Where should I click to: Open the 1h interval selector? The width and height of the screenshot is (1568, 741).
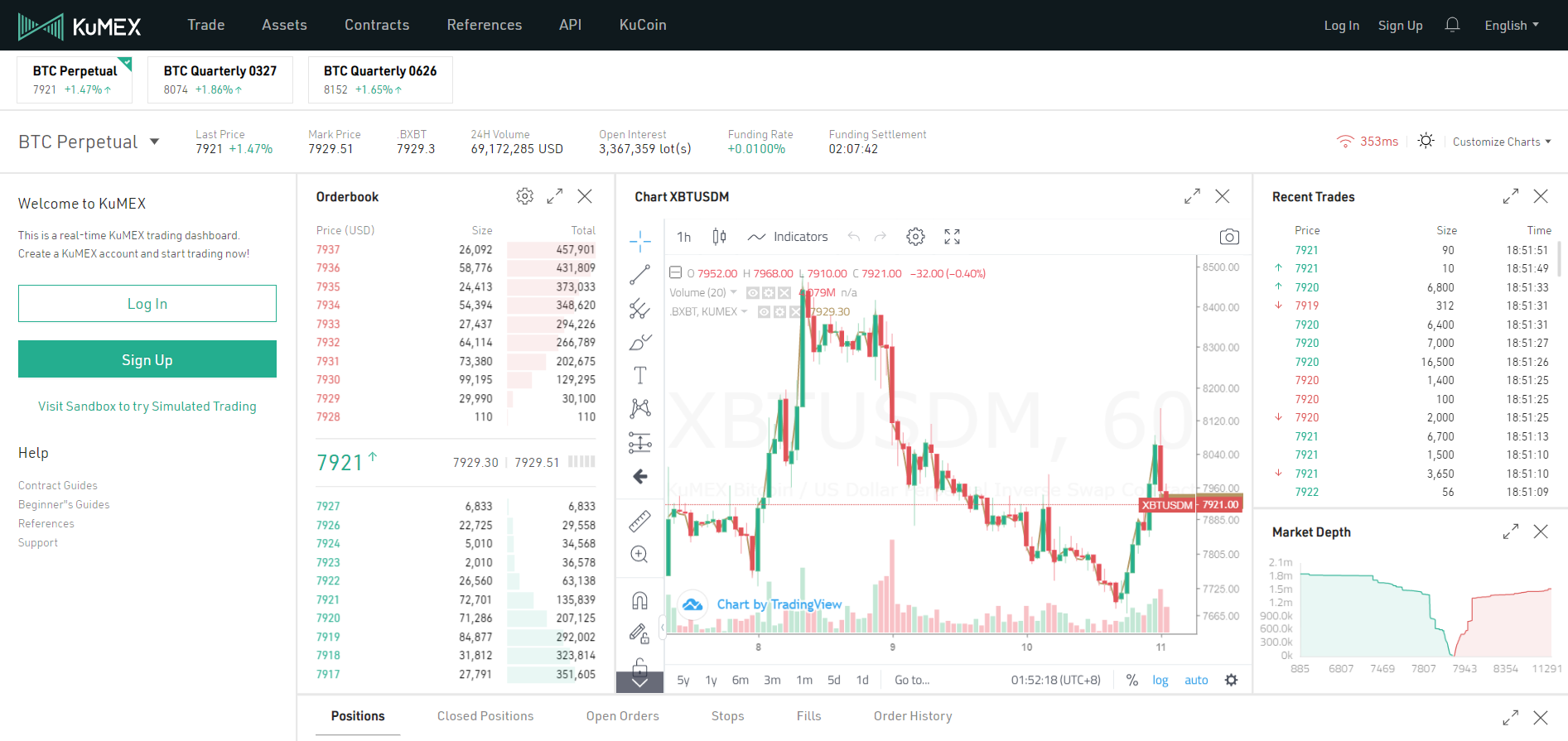tap(684, 237)
